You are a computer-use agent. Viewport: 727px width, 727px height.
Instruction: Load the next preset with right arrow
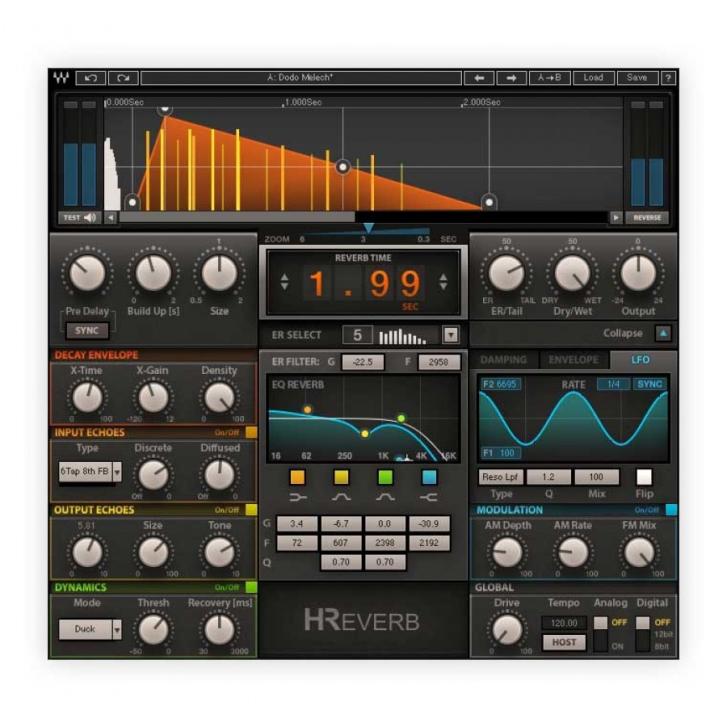511,78
